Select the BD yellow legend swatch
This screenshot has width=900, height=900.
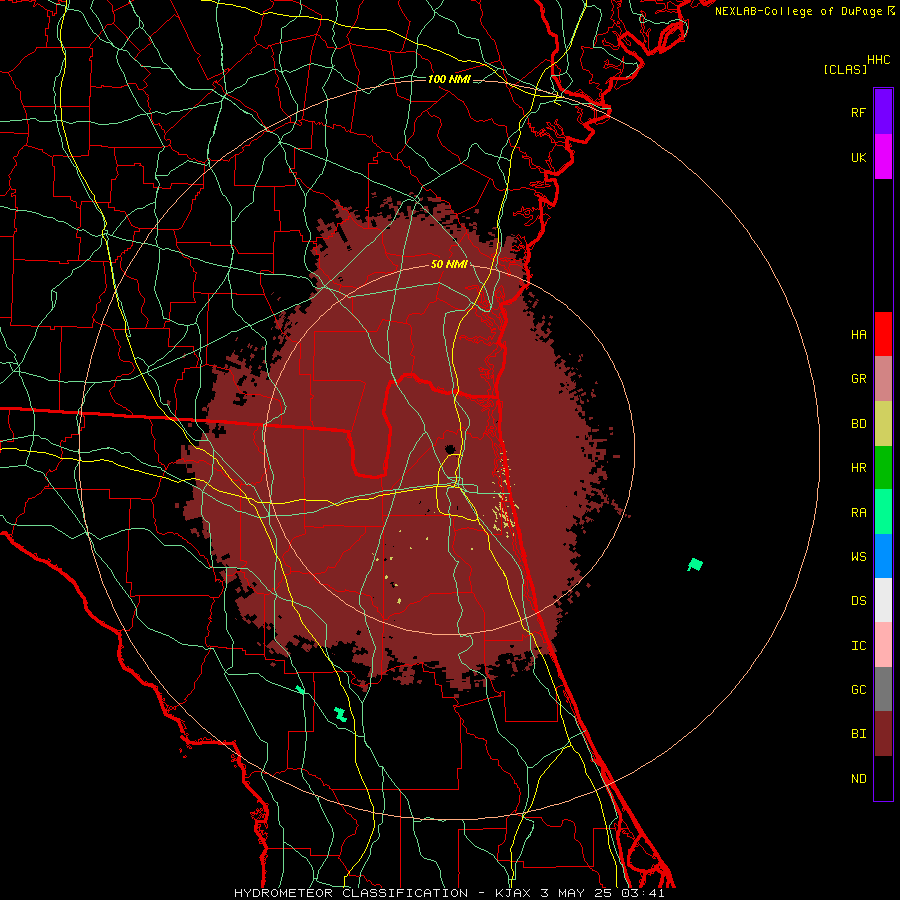(883, 424)
